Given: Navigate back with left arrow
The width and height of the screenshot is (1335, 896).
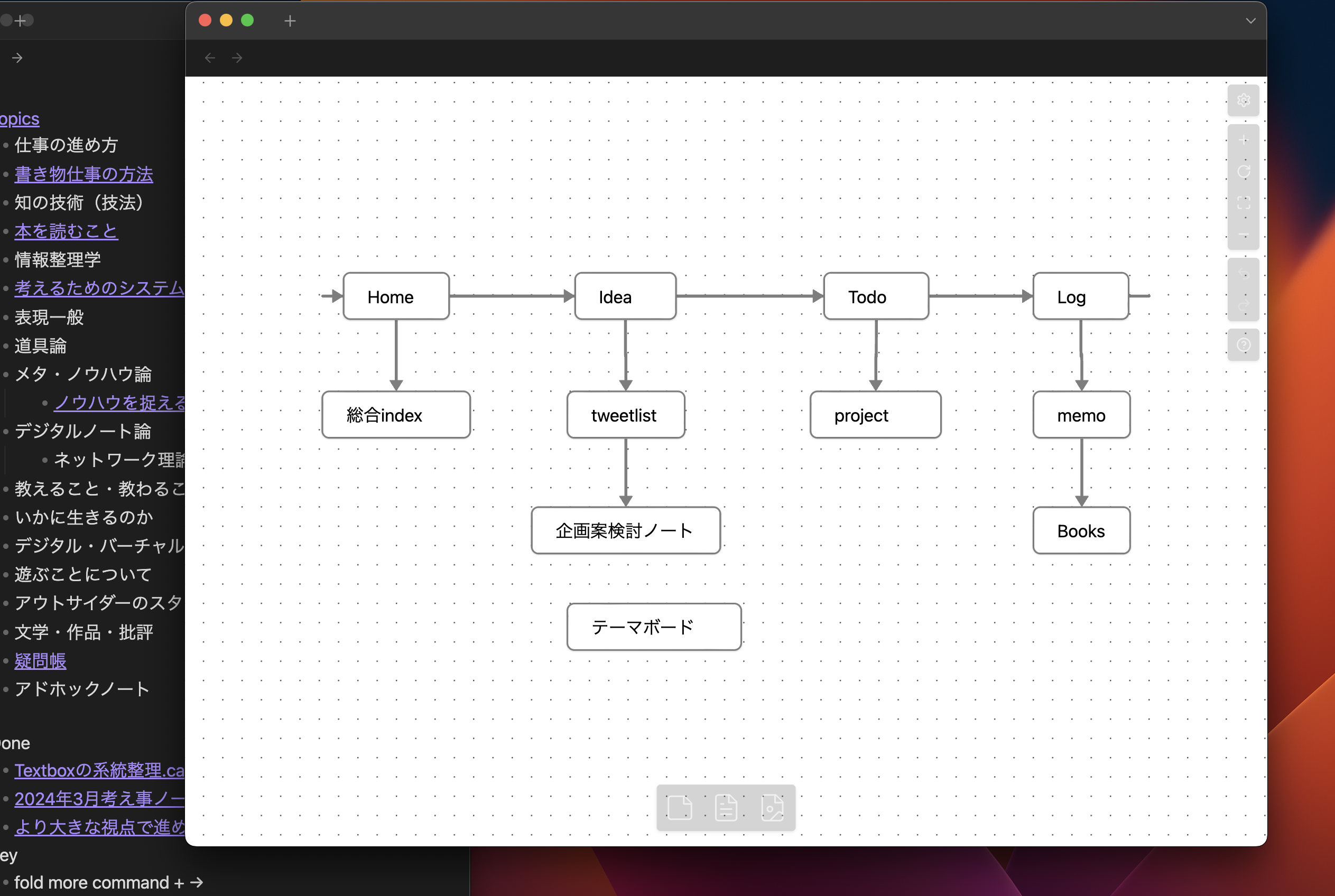Looking at the screenshot, I should tap(210, 58).
